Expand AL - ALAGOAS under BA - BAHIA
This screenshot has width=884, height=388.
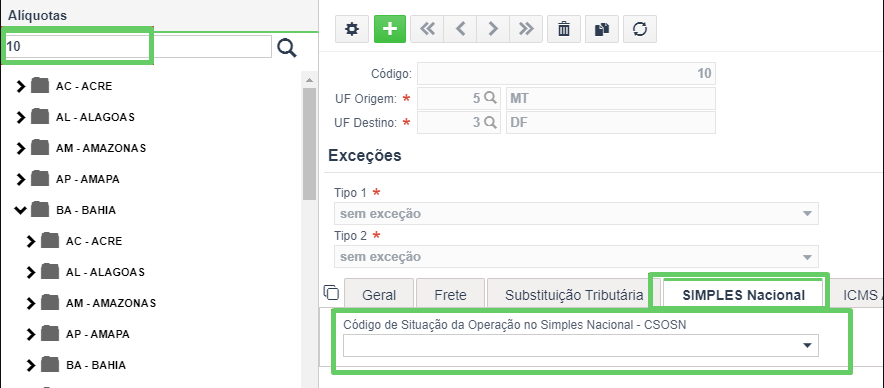click(x=31, y=272)
